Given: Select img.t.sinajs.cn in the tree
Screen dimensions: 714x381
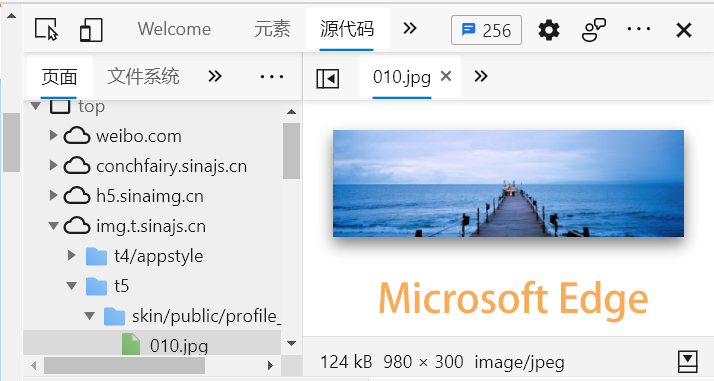Looking at the screenshot, I should [x=151, y=226].
